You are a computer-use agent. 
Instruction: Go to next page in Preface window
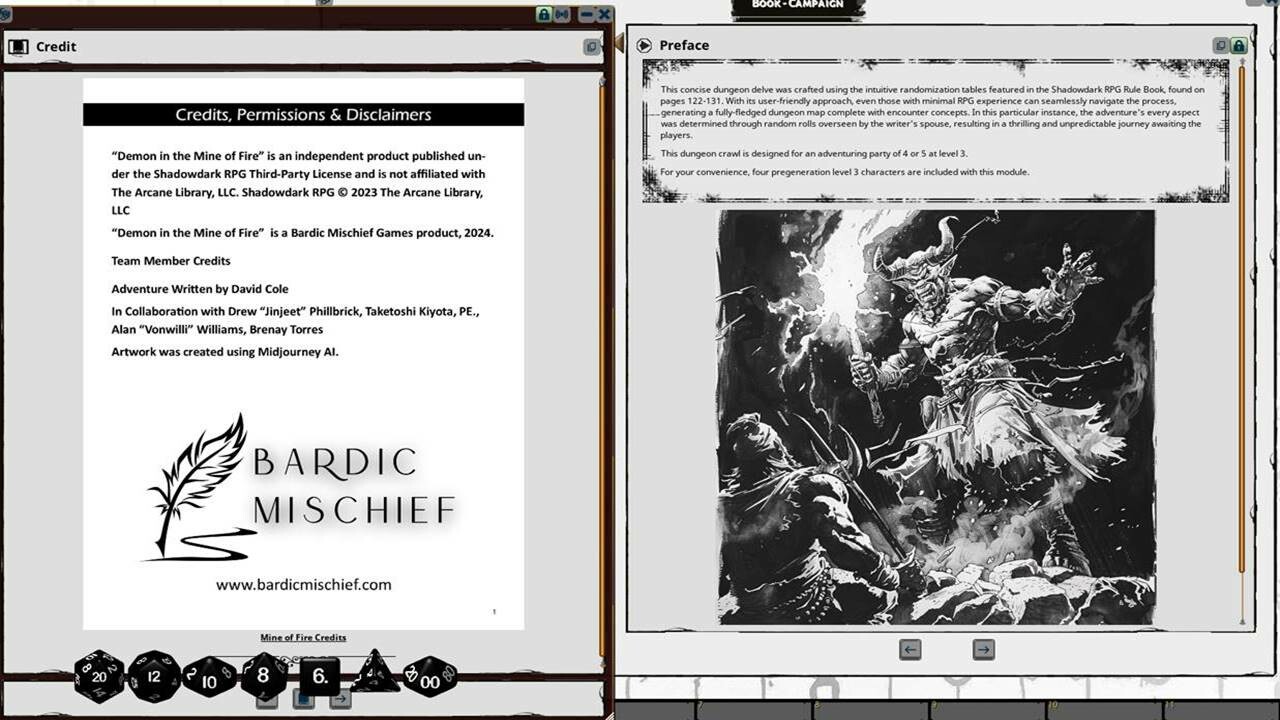(x=983, y=649)
